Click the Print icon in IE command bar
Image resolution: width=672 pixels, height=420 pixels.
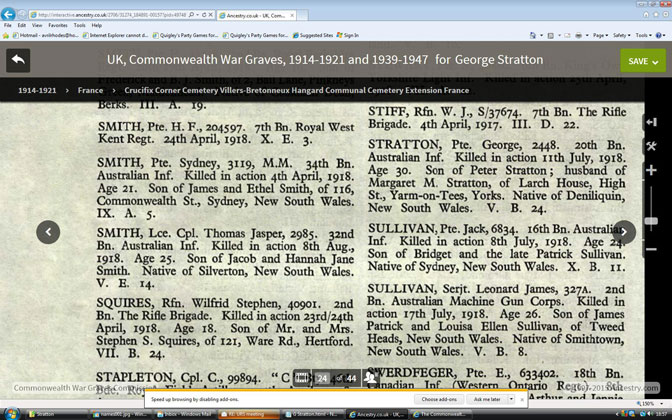coord(579,36)
